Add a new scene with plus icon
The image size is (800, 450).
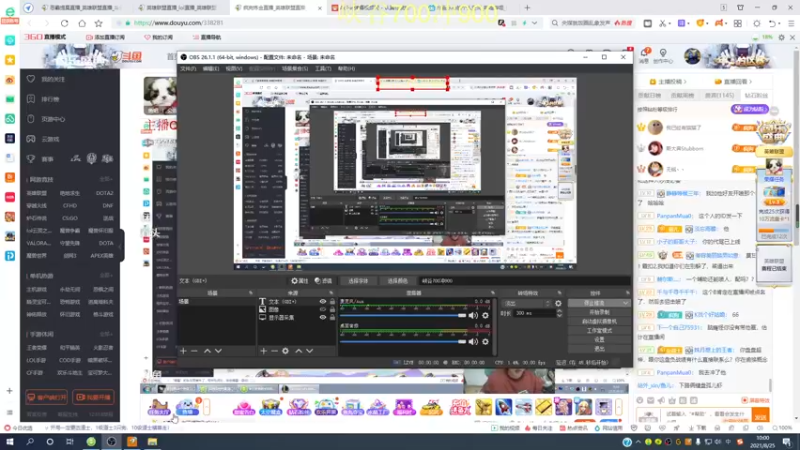click(x=183, y=351)
